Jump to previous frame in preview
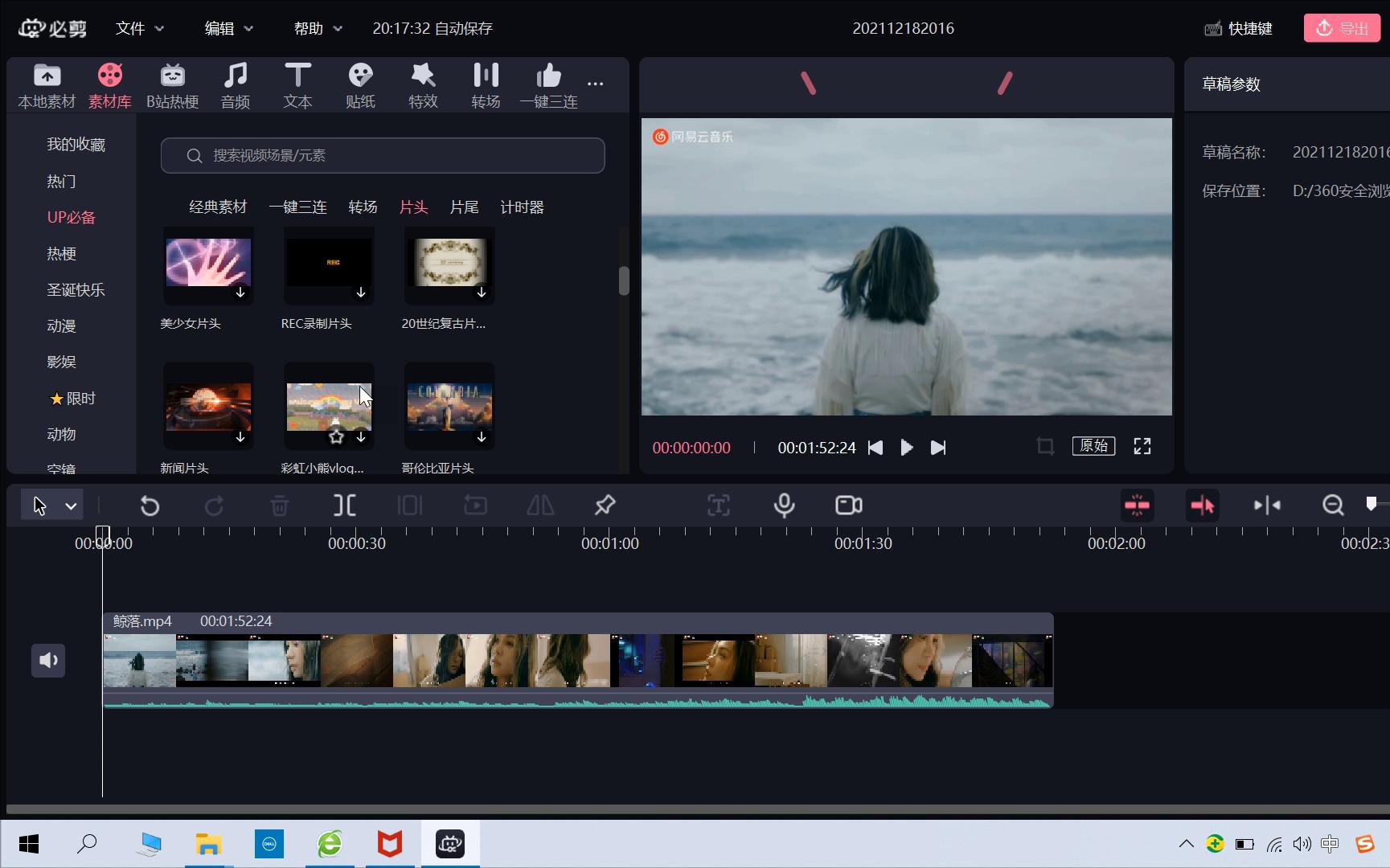This screenshot has width=1390, height=868. tap(875, 448)
